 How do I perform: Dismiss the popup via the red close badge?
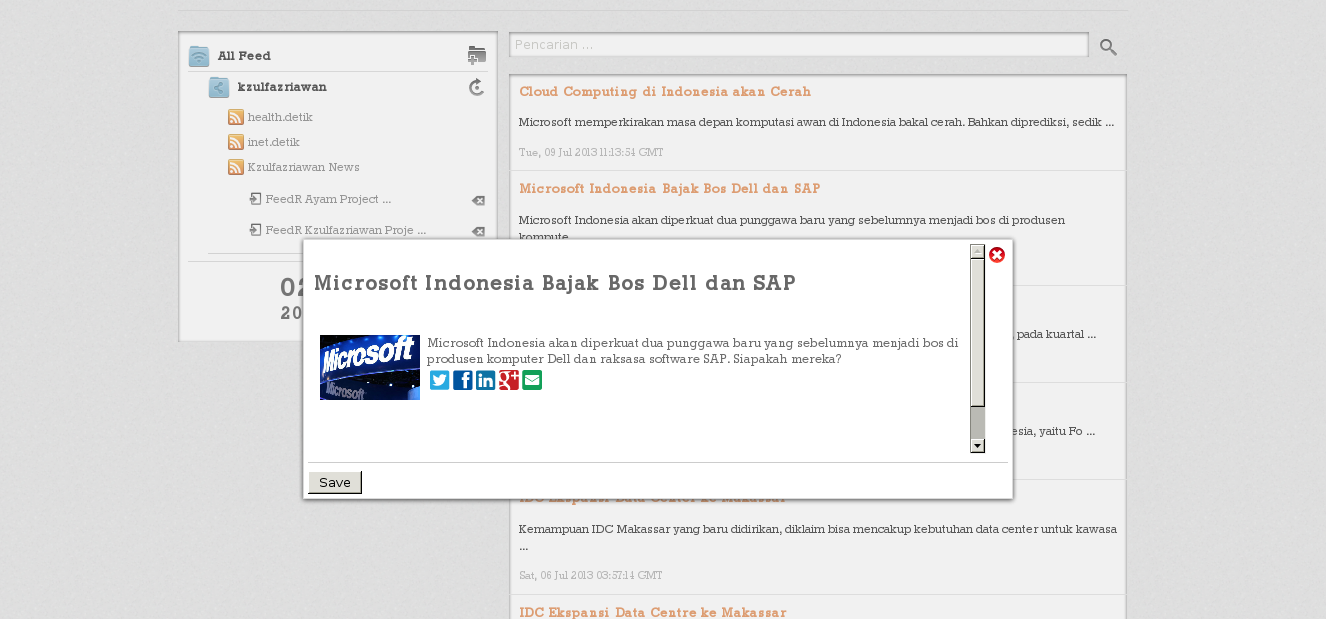[997, 255]
